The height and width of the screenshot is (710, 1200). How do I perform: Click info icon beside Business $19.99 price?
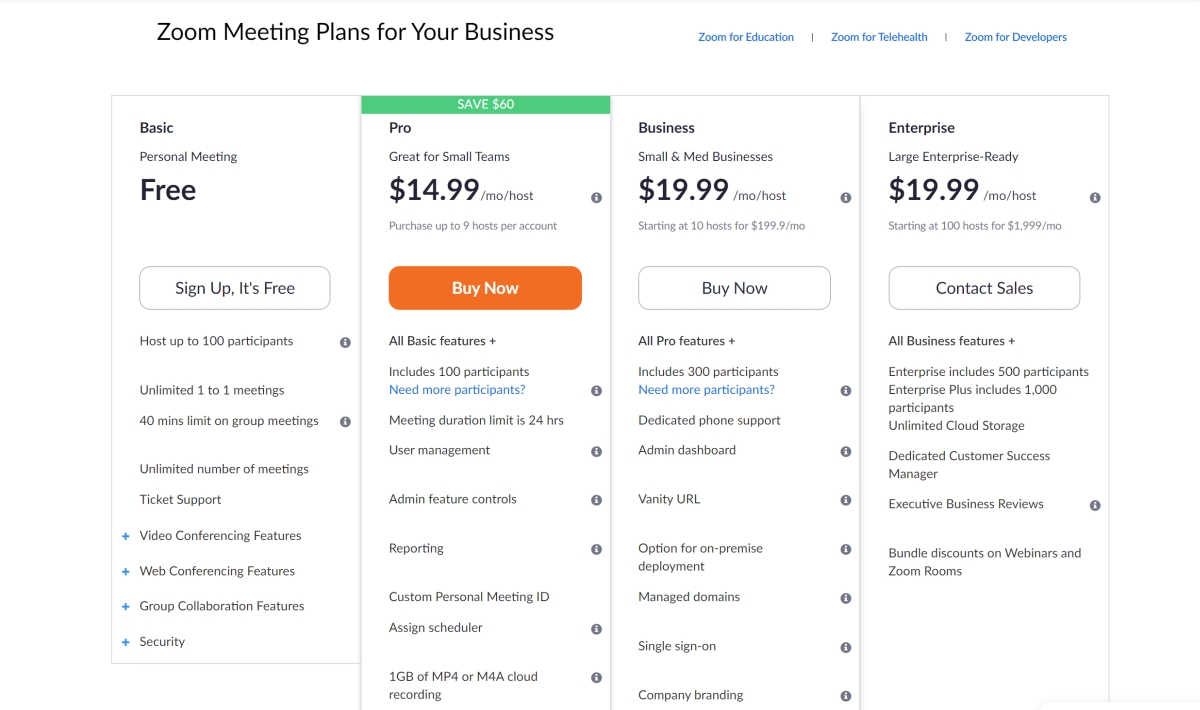845,198
